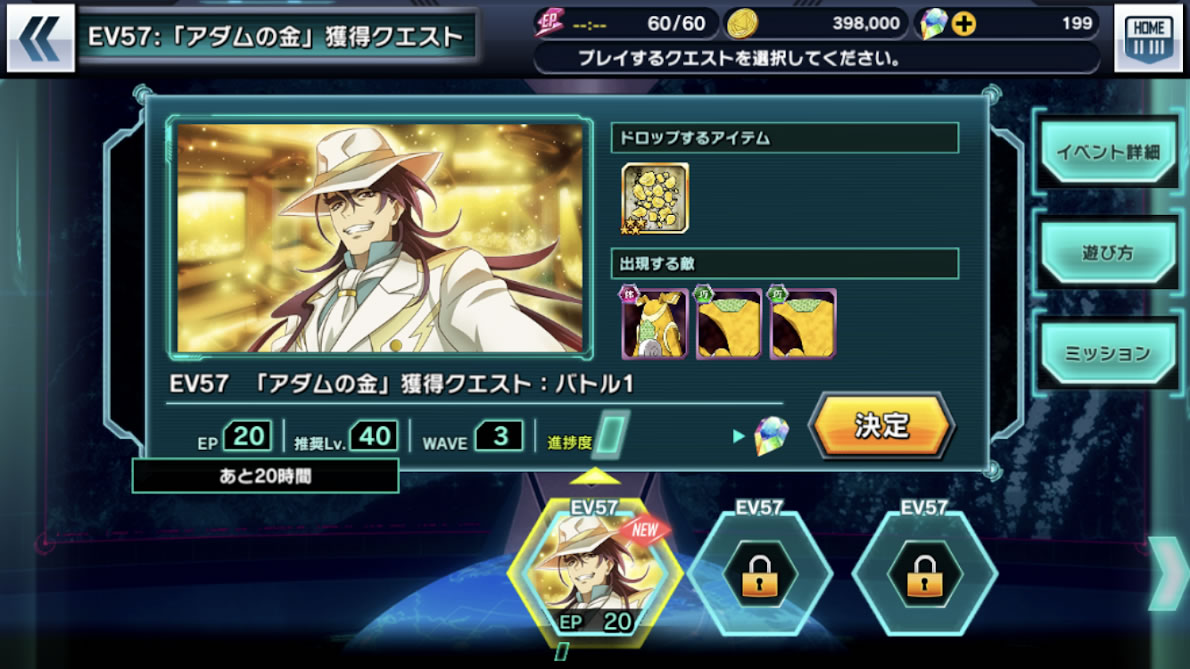This screenshot has height=669, width=1190.
Task: Tap the double-chevron back arrow icon
Action: pyautogui.click(x=40, y=38)
